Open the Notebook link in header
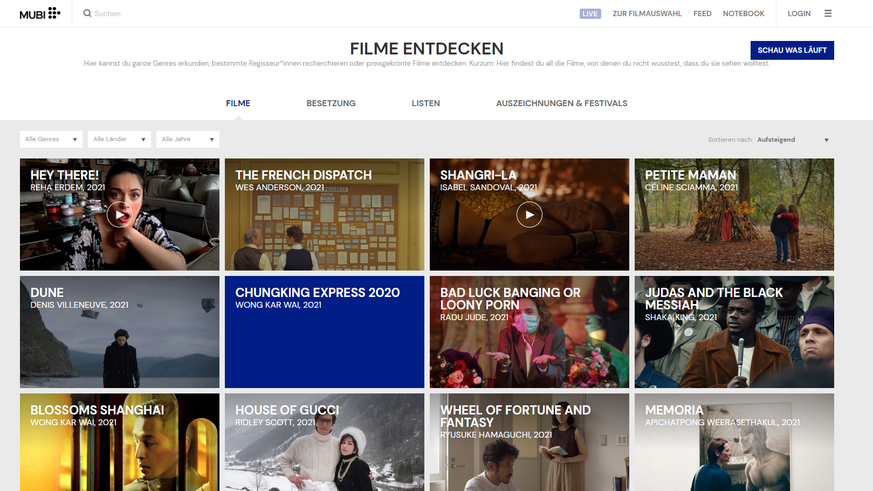 pos(743,14)
